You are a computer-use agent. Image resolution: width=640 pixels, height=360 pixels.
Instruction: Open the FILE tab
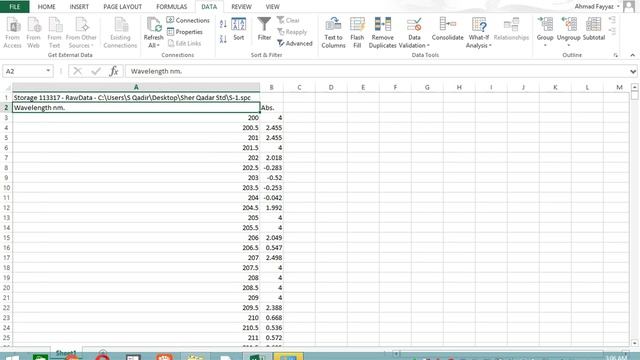tap(15, 7)
